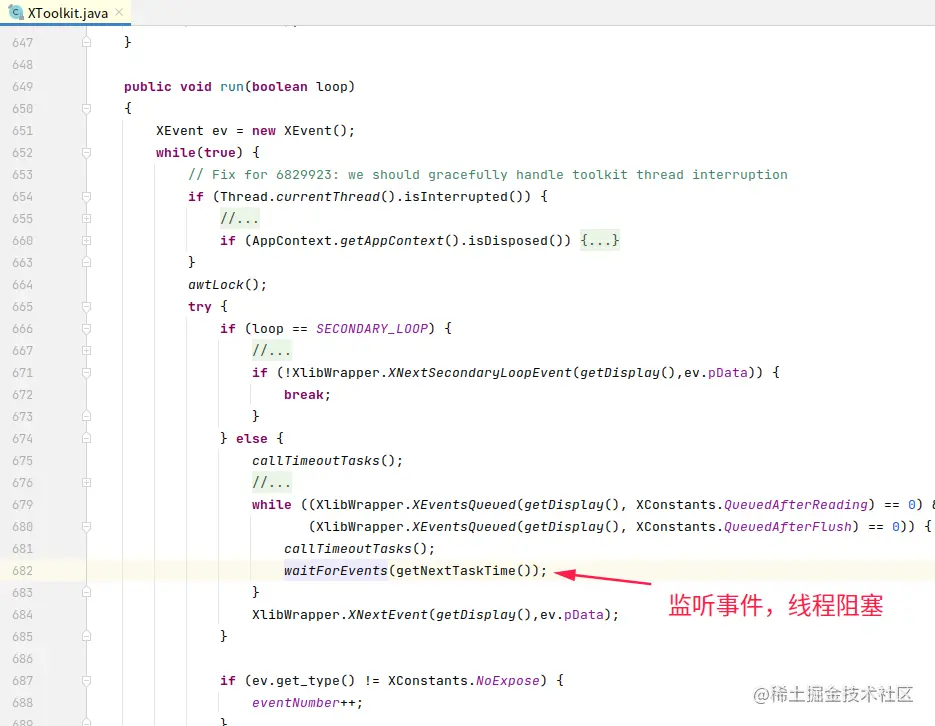Collapse the run method fold at line 650
The height and width of the screenshot is (726, 935).
click(x=86, y=108)
